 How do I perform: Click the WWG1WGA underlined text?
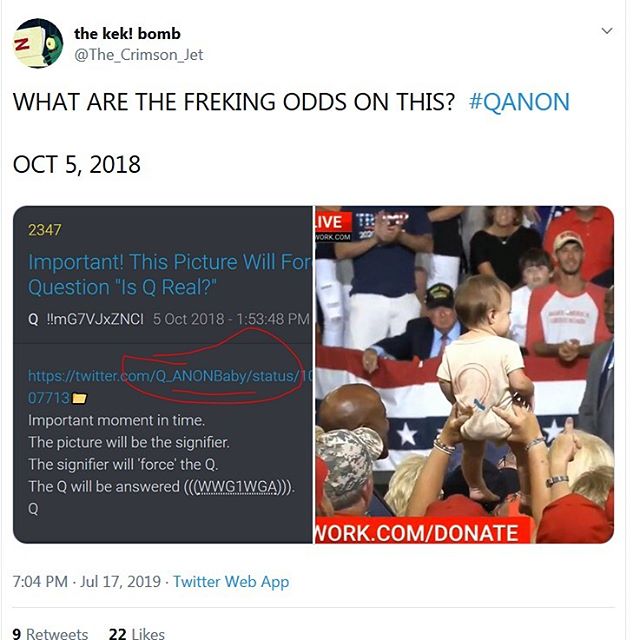point(238,487)
